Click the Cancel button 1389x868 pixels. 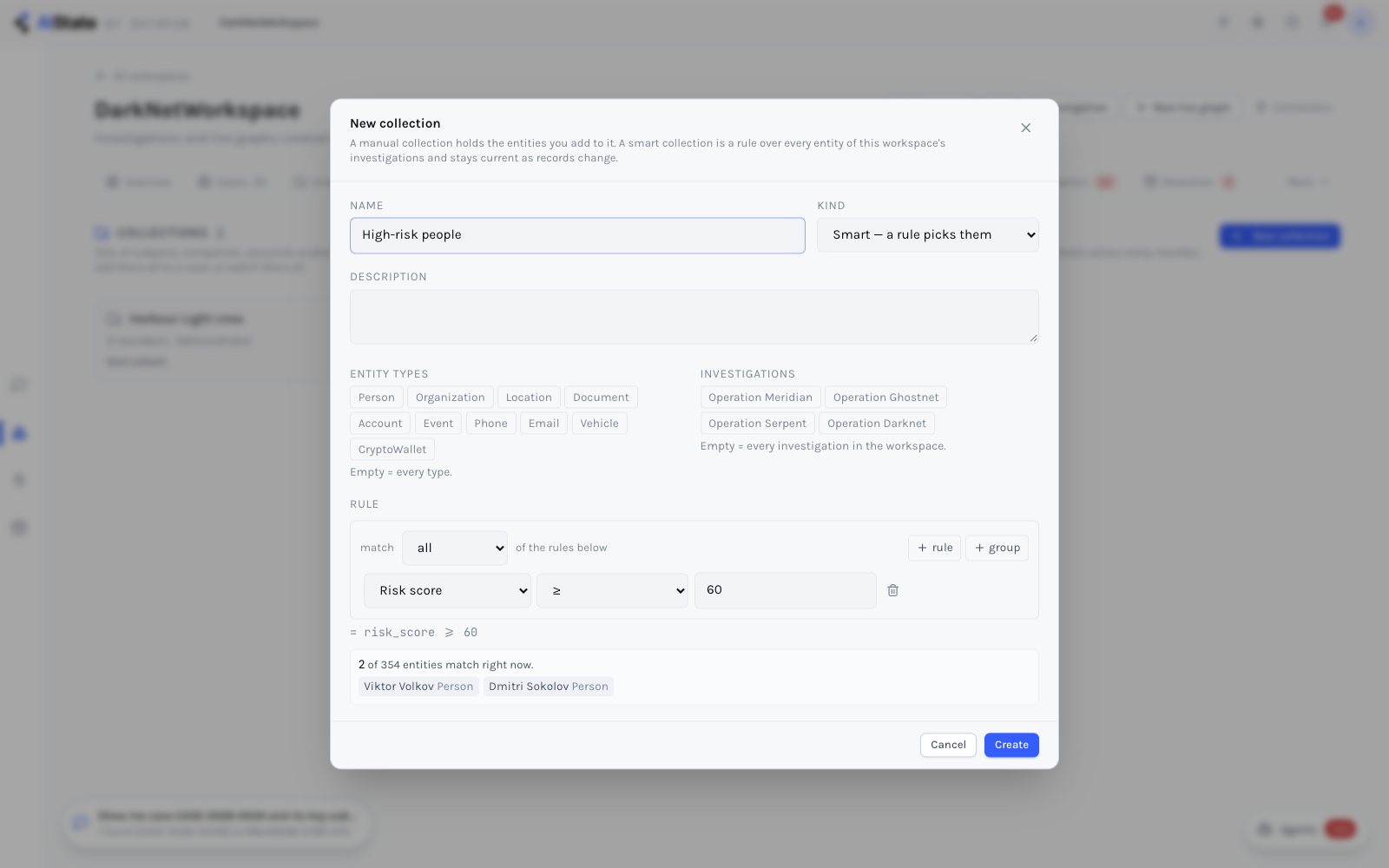[x=948, y=745]
